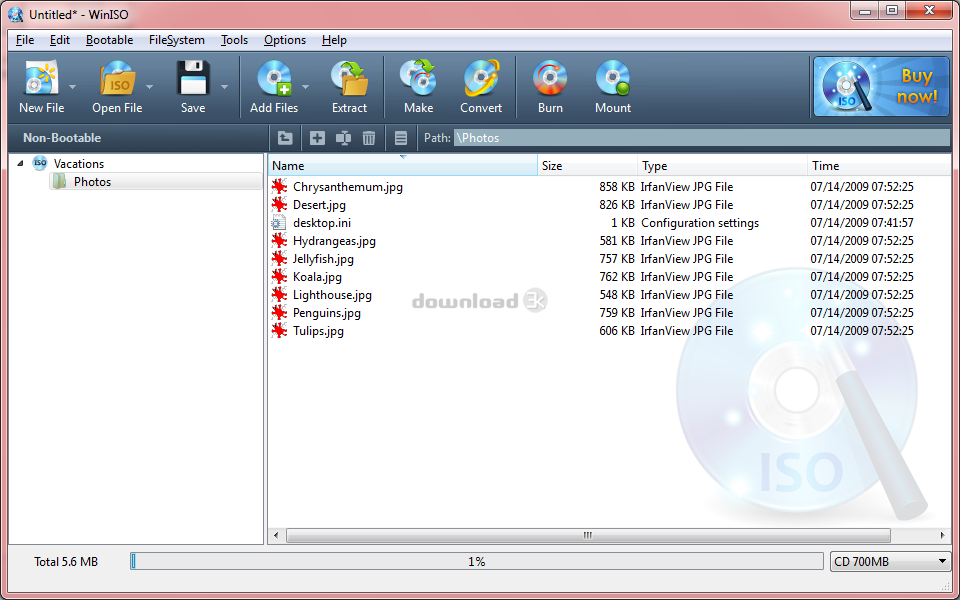Open the Save dropdown arrow
Viewport: 960px width, 600px height.
pyautogui.click(x=224, y=87)
